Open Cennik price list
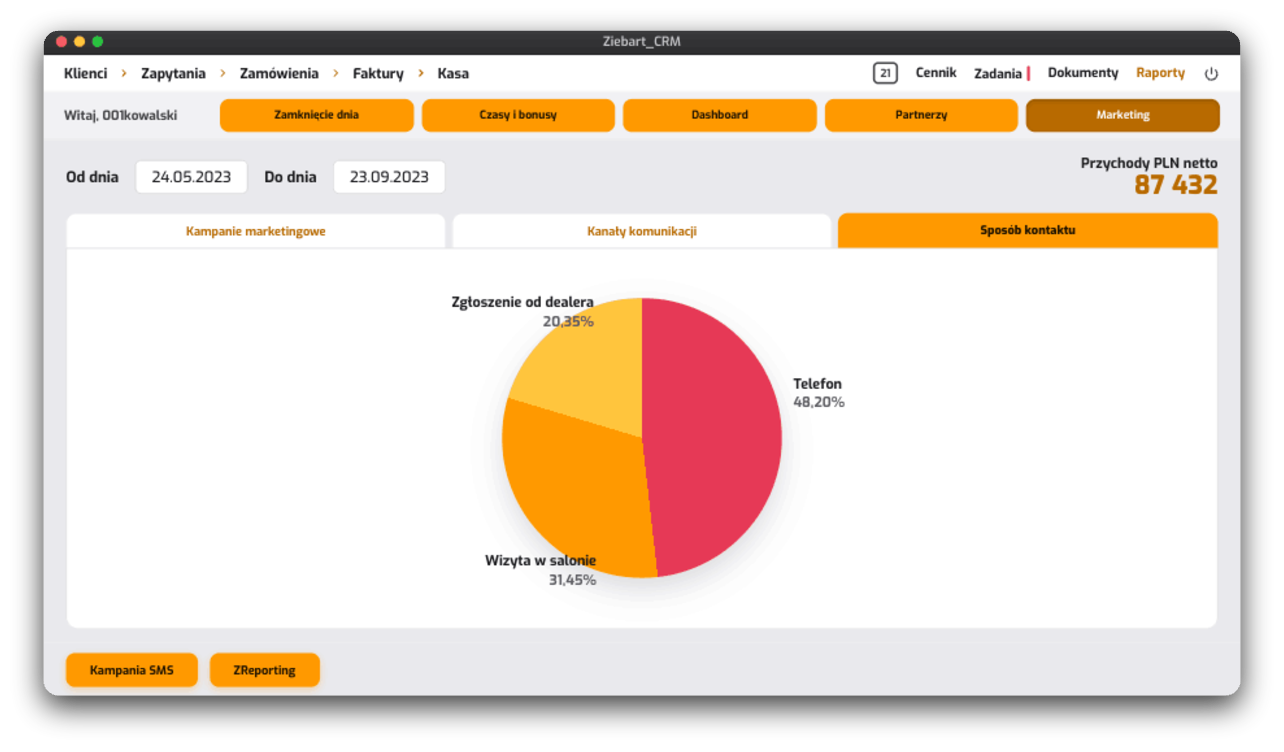Viewport: 1284px width, 752px height. (936, 73)
